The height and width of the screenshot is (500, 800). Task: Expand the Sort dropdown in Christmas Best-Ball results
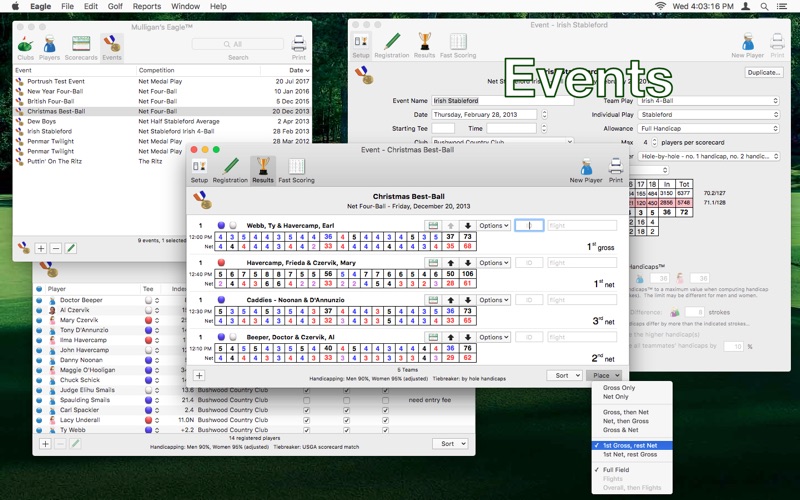[x=564, y=376]
